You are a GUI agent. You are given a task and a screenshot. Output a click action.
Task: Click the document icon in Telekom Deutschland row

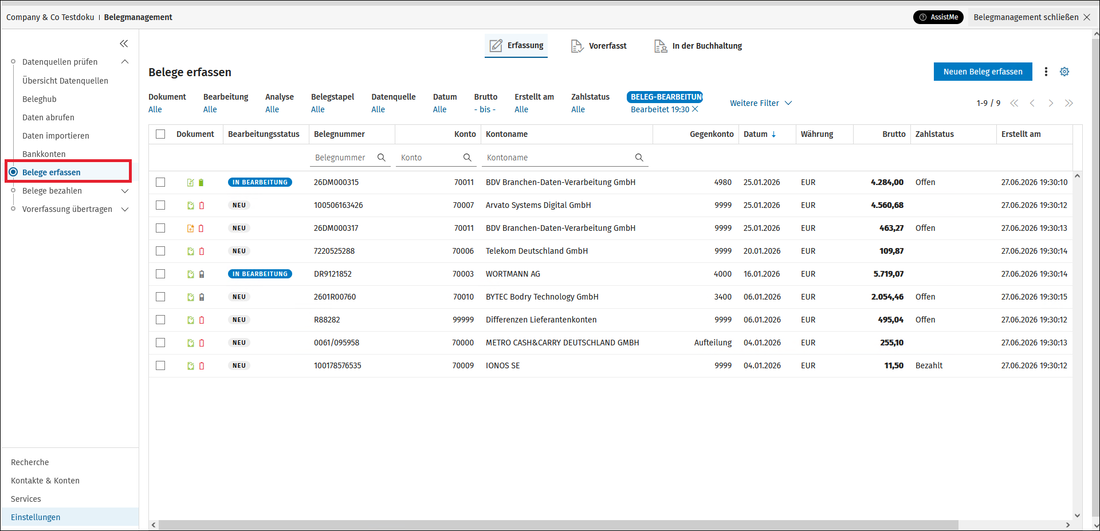pyautogui.click(x=190, y=251)
